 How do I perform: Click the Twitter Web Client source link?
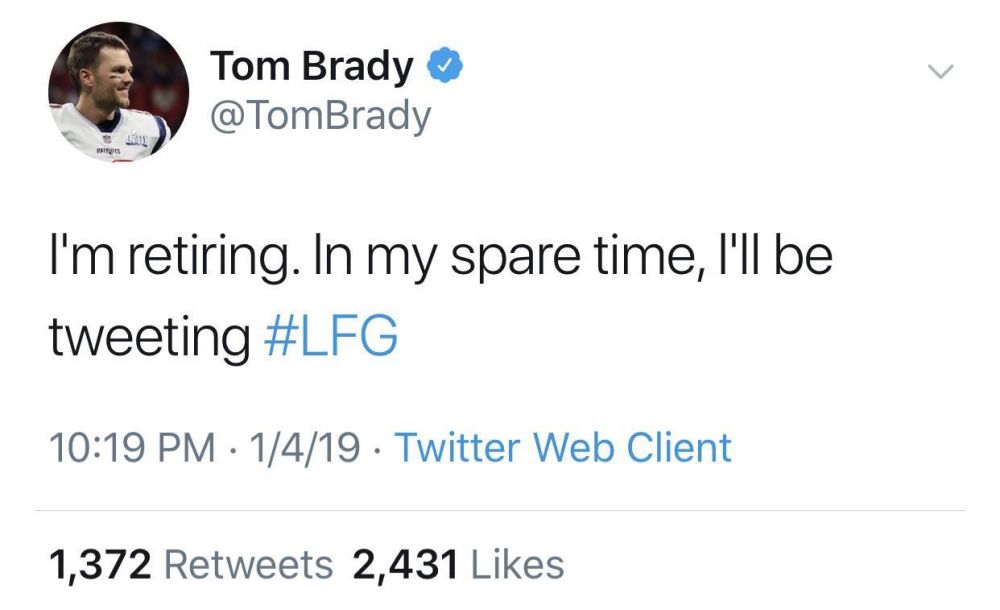563,447
